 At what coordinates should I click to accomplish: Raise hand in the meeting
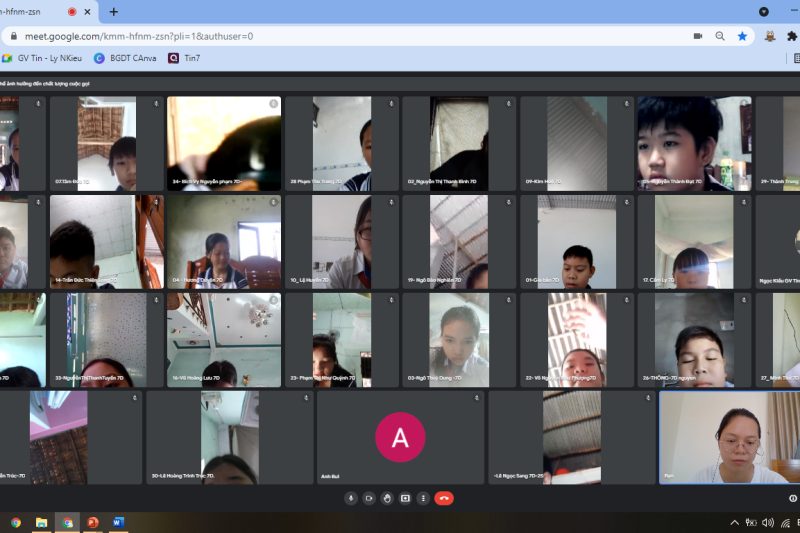coord(387,498)
